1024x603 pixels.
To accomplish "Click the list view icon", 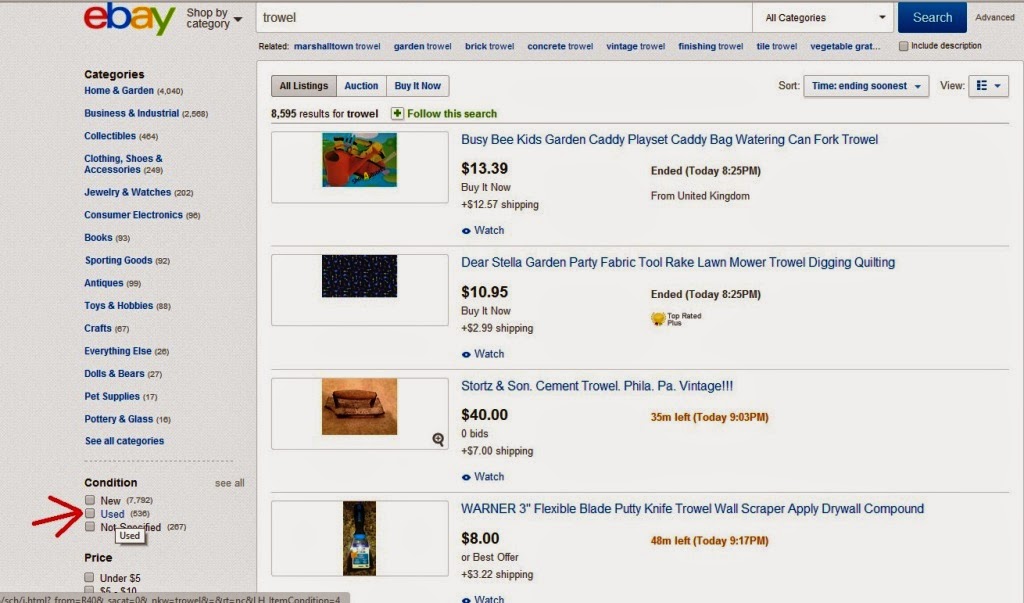I will point(982,86).
